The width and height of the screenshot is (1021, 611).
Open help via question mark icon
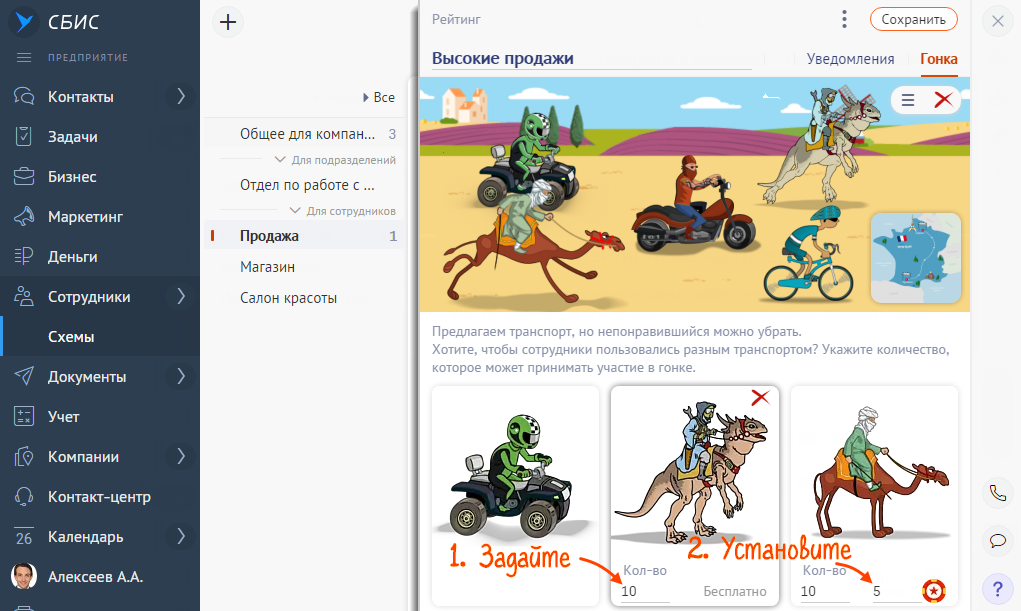[x=997, y=587]
